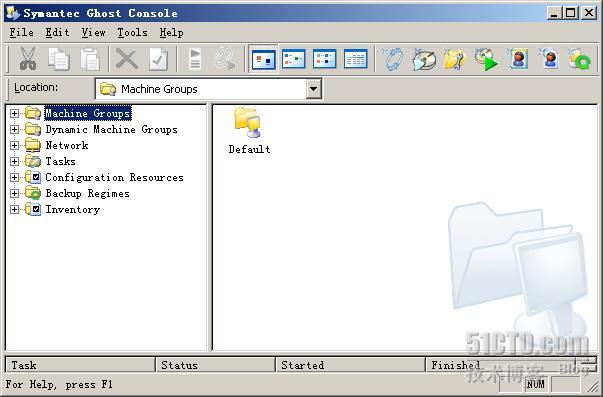Click the greyed globe with arrow icon
This screenshot has height=397, width=603.
pyautogui.click(x=225, y=59)
